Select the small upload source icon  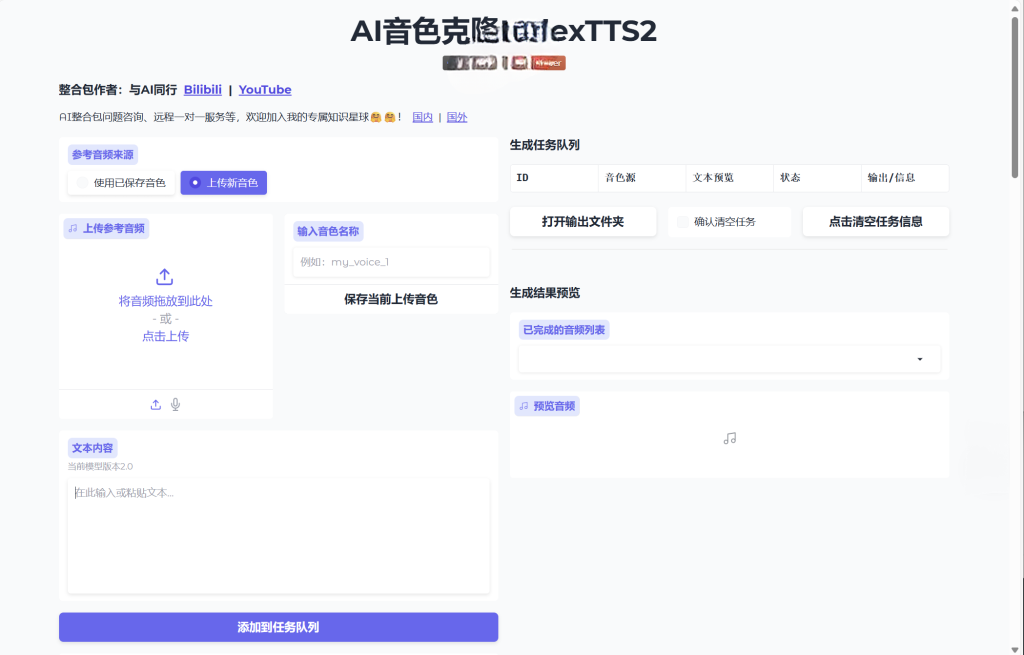[156, 404]
